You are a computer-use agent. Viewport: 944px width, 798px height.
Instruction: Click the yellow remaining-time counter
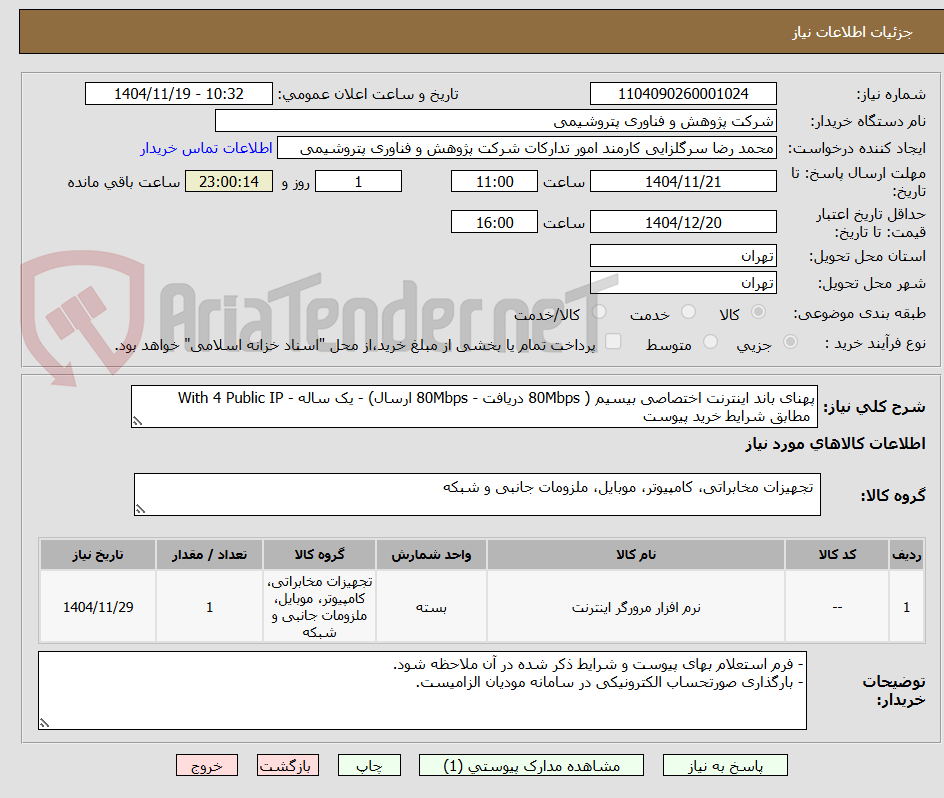pos(228,181)
